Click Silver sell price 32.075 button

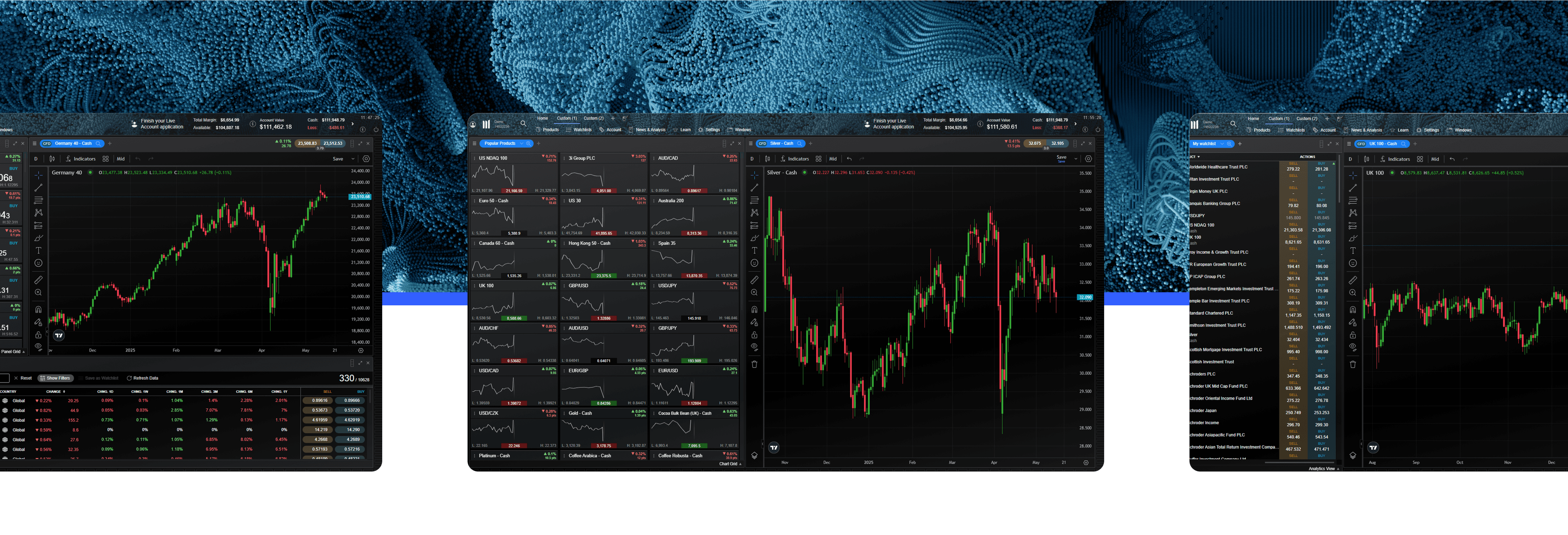[1034, 144]
